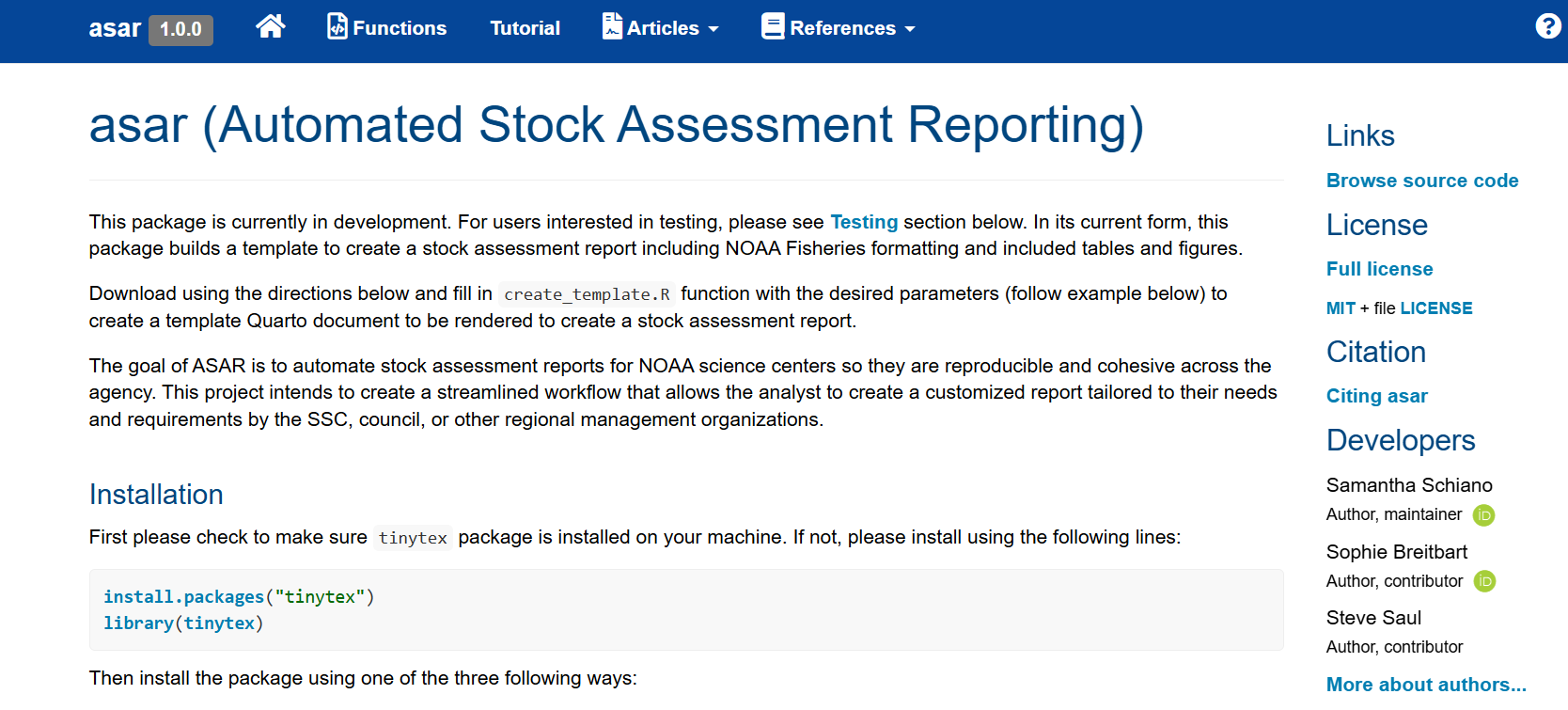Click the Installation section heading
This screenshot has width=1568, height=710.
tap(156, 495)
